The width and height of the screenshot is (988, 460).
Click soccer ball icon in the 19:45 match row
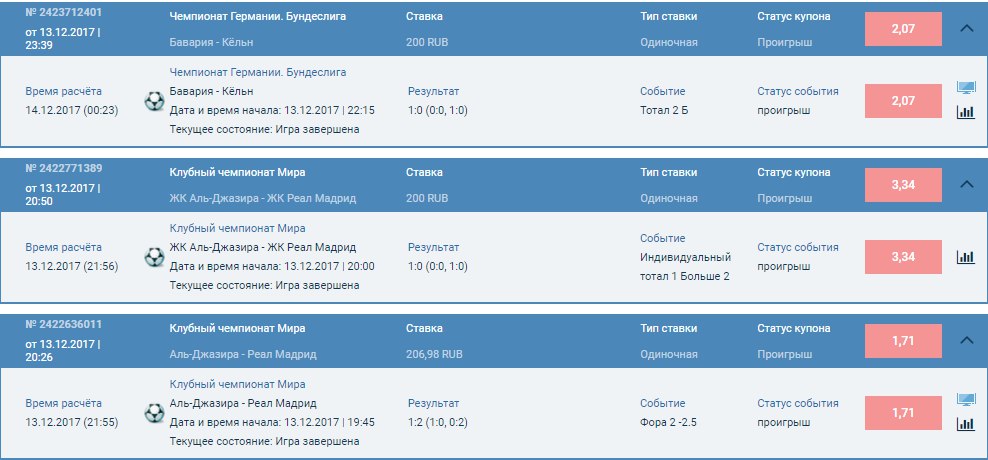click(155, 412)
